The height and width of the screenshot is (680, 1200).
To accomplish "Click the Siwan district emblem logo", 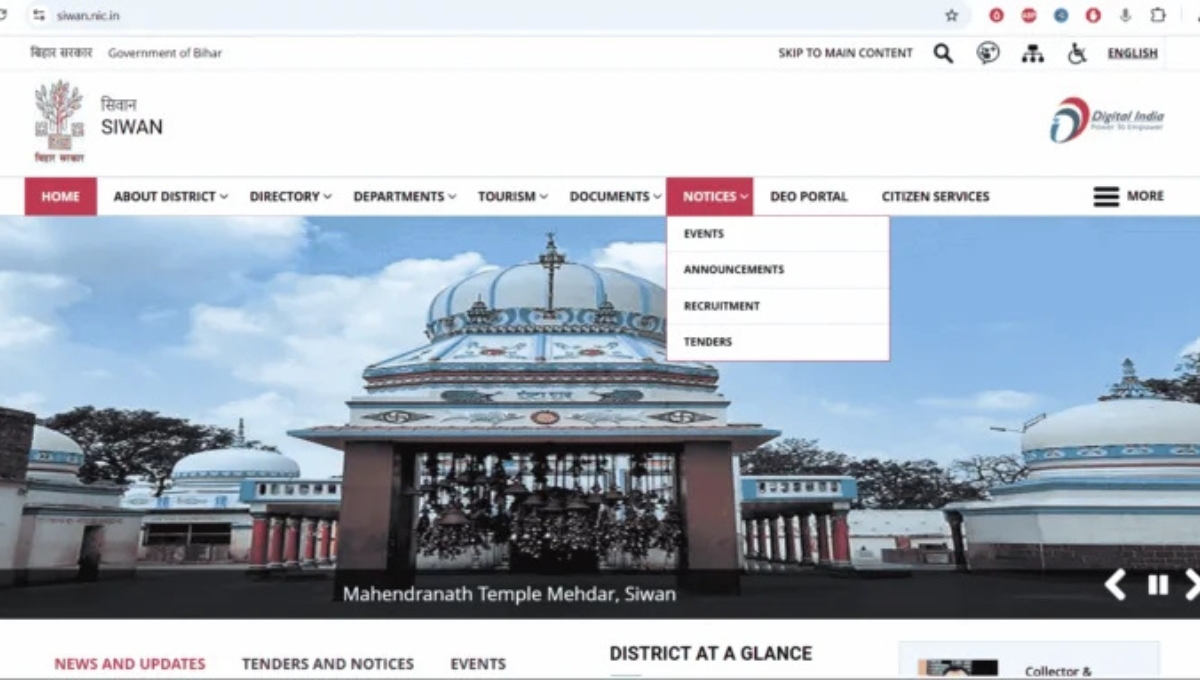I will tap(57, 120).
